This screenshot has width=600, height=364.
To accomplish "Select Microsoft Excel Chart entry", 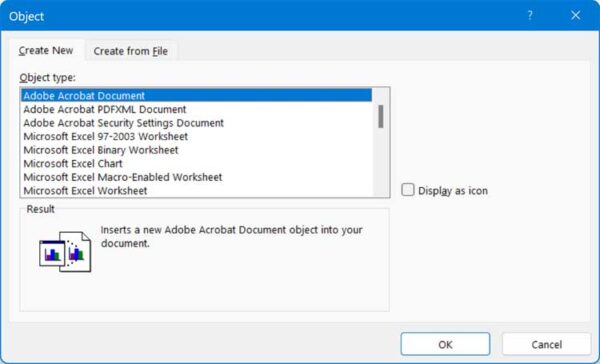I will (196, 163).
